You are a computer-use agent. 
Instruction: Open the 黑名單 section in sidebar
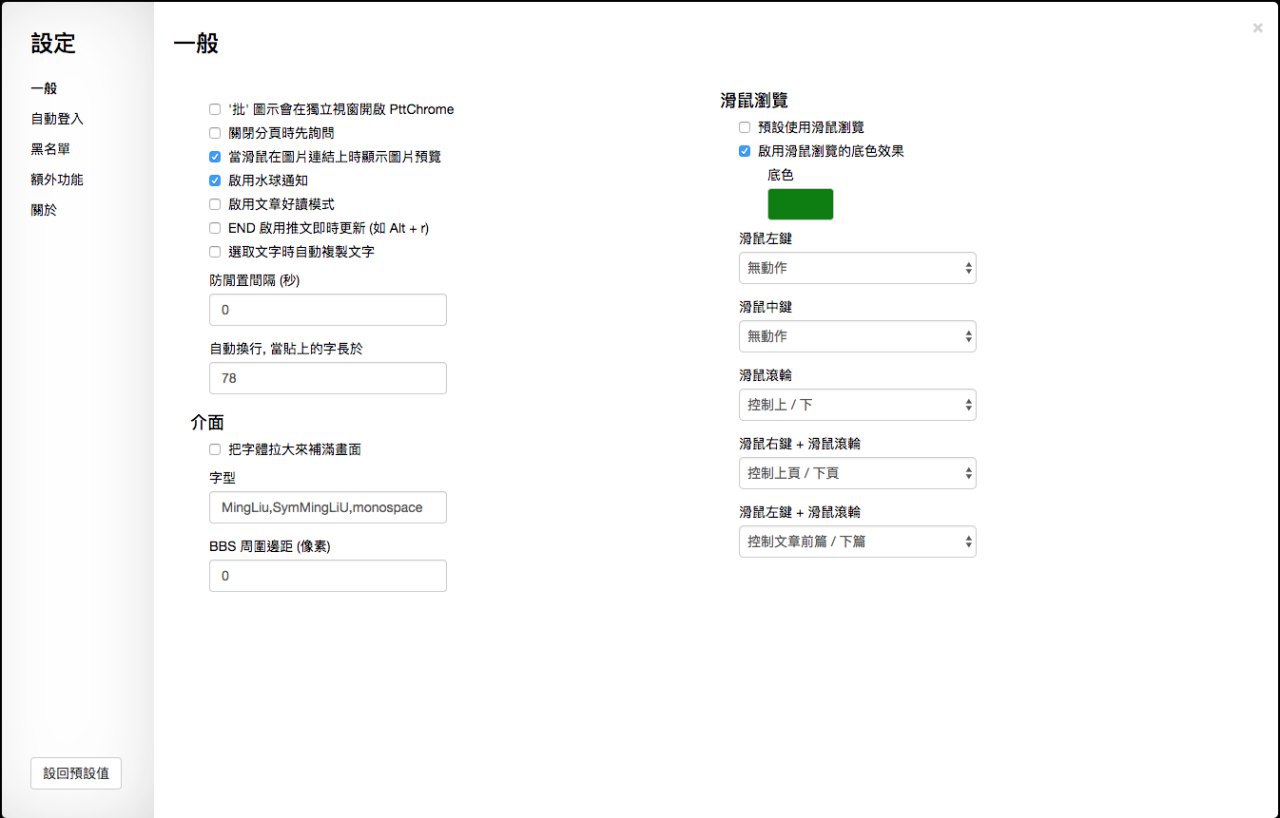pos(50,149)
